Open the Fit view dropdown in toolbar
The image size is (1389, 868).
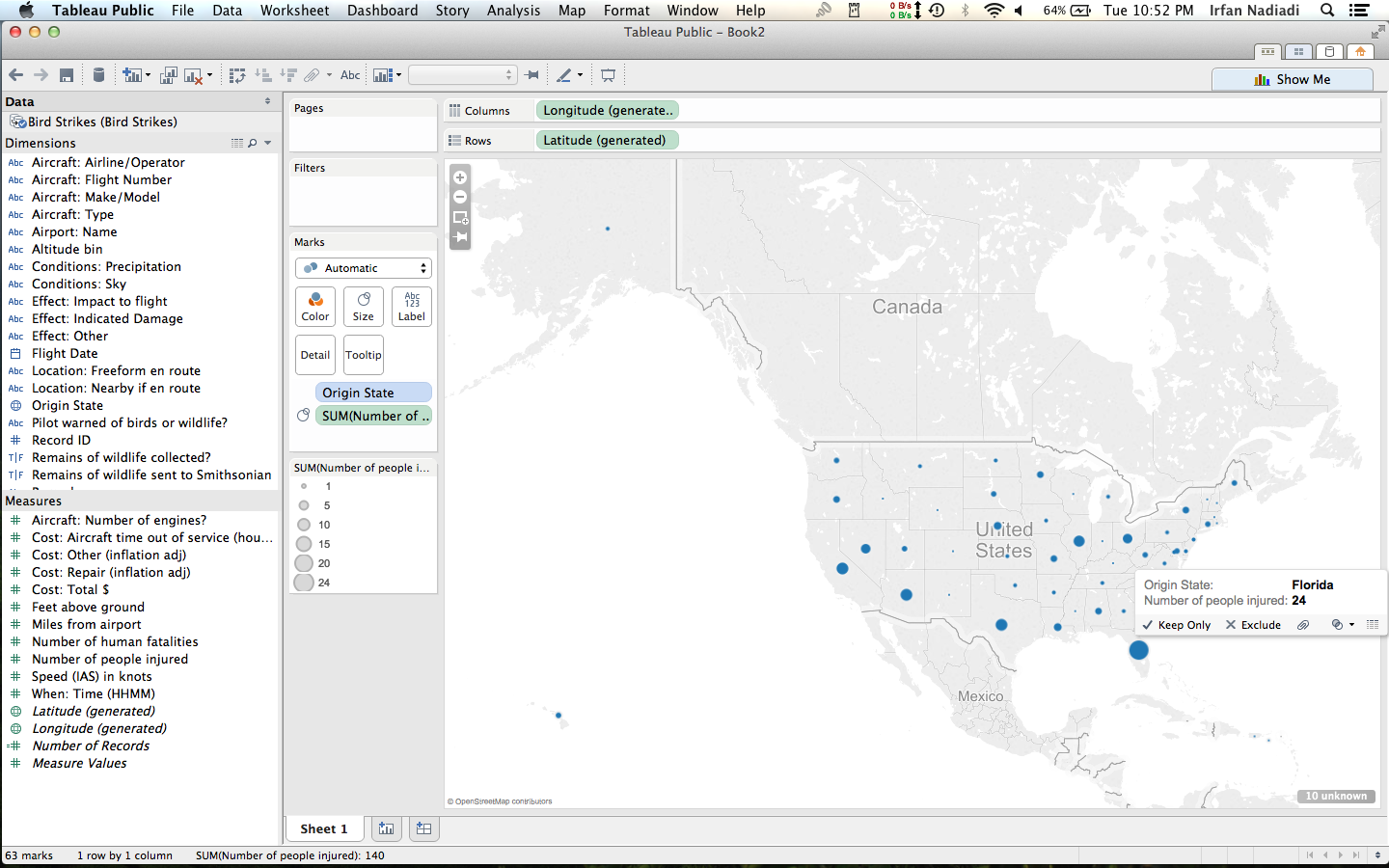(x=463, y=75)
